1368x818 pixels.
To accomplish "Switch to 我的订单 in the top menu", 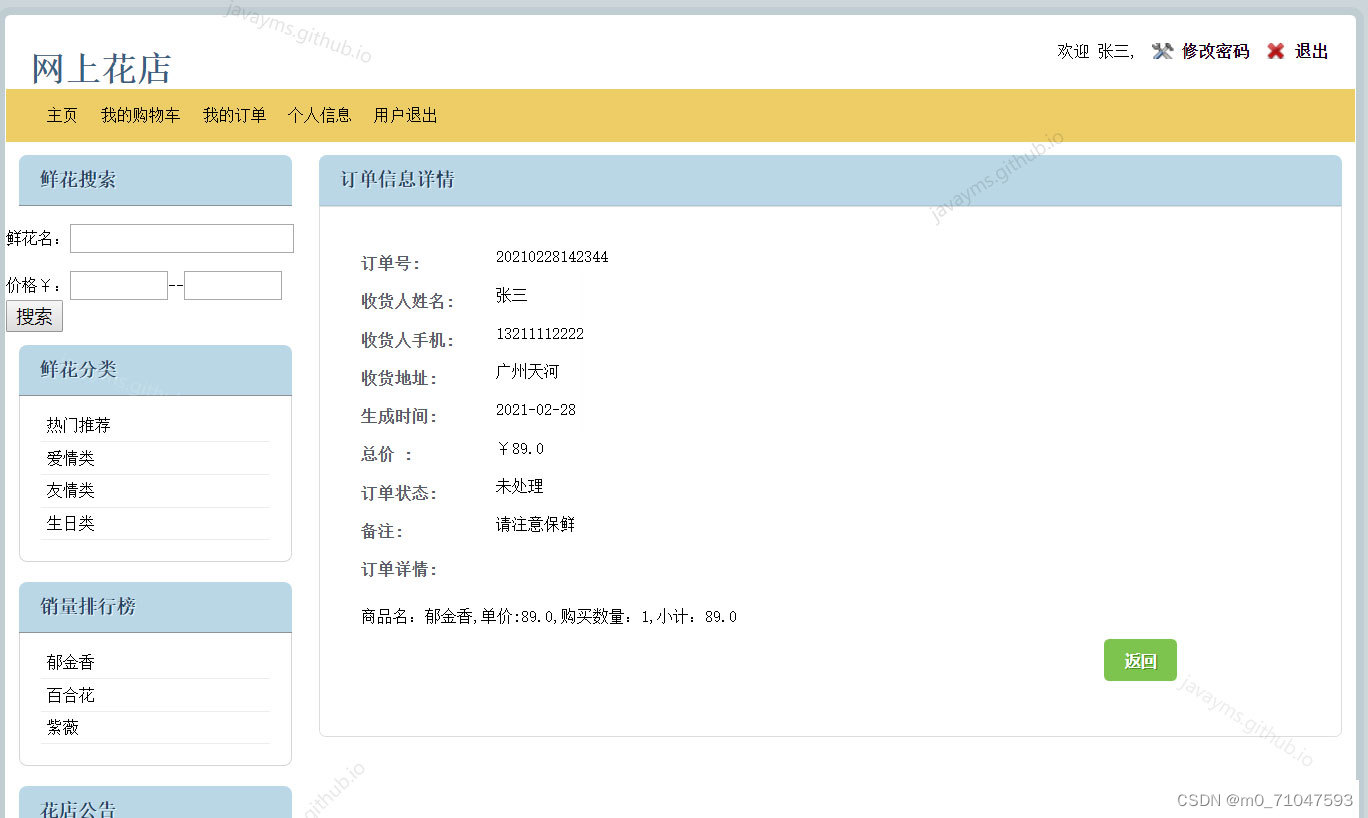I will 234,115.
